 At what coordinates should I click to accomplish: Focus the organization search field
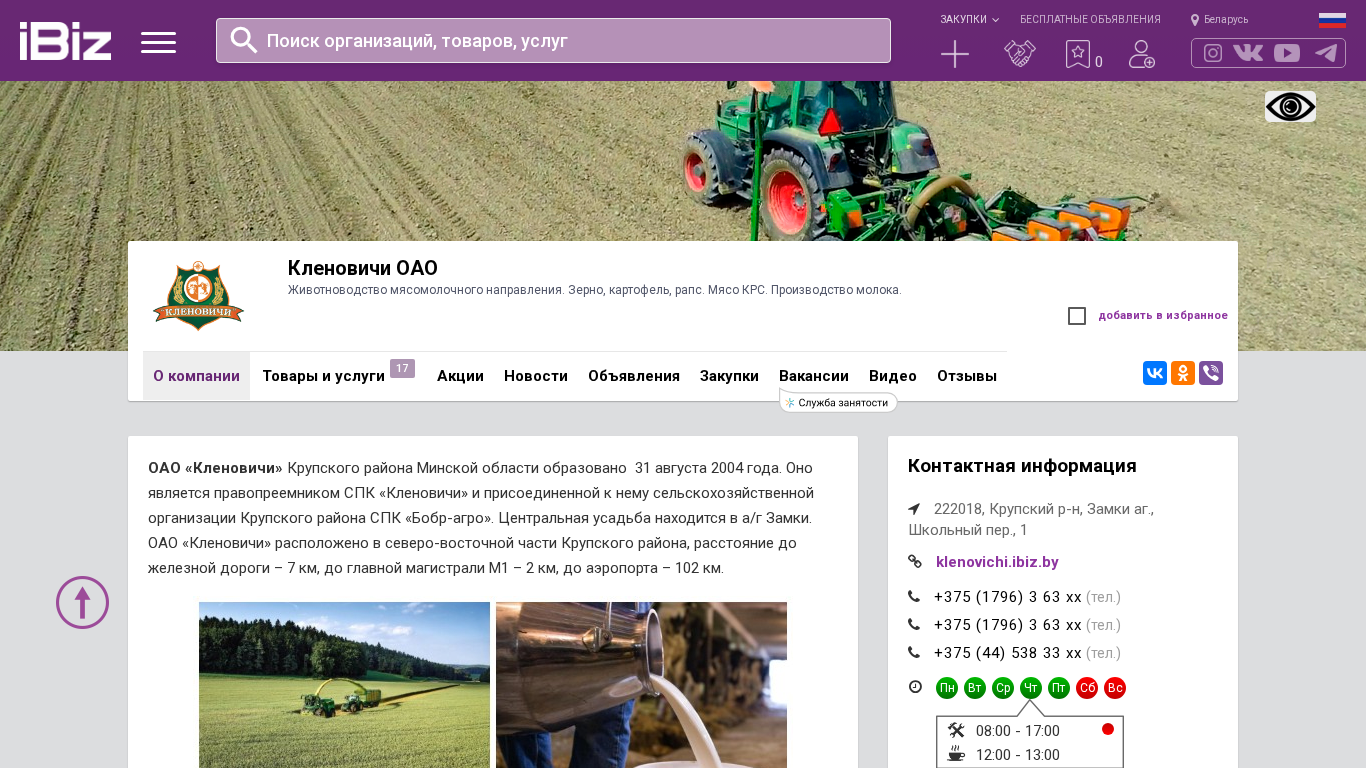pyautogui.click(x=553, y=41)
